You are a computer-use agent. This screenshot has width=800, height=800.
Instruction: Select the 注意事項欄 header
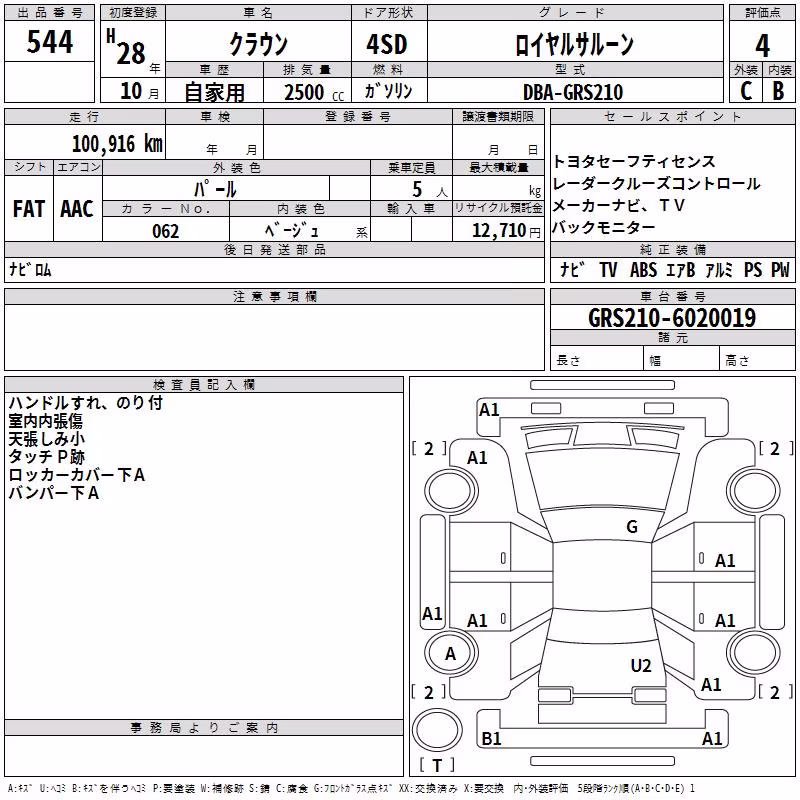pyautogui.click(x=274, y=296)
